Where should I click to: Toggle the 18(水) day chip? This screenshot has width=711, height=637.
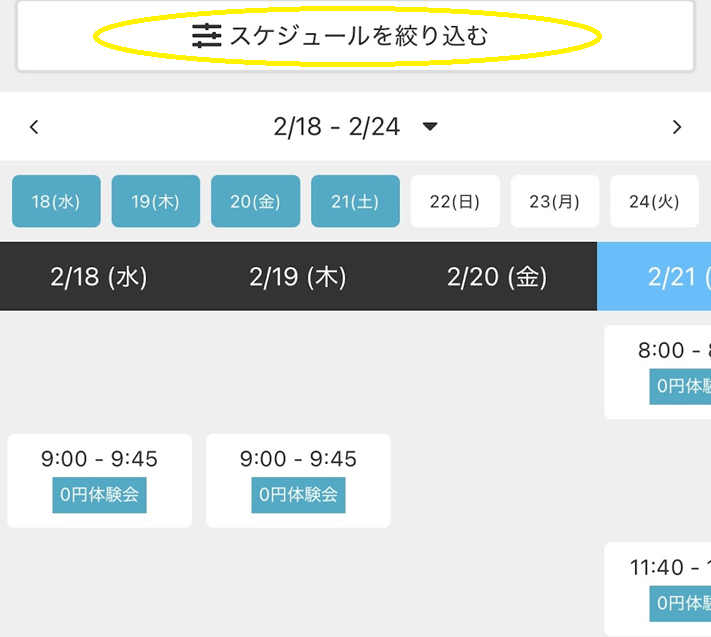pyautogui.click(x=56, y=201)
